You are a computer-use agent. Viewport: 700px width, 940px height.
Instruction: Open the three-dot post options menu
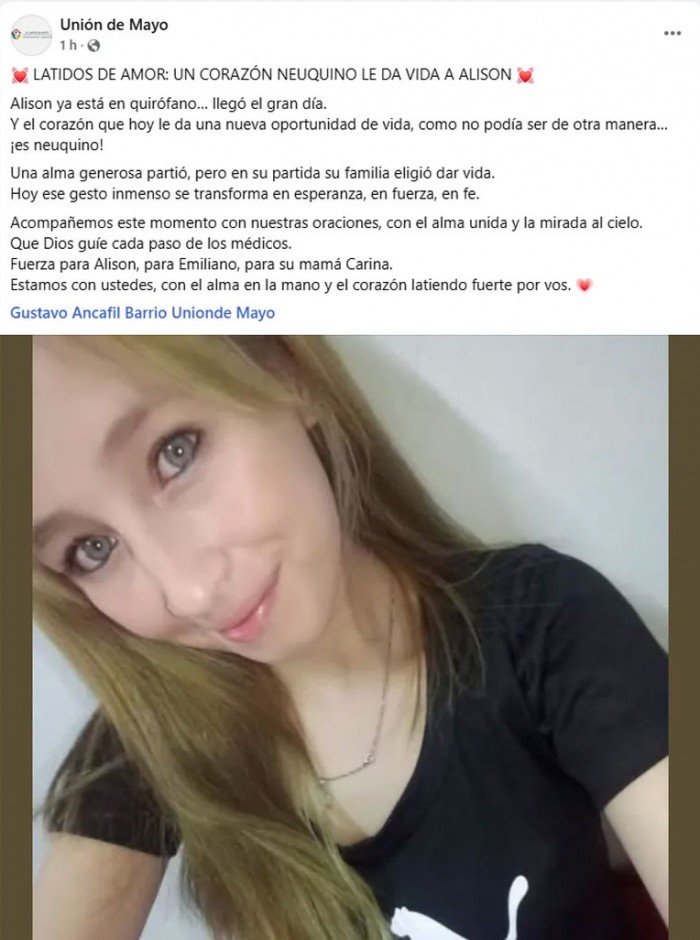tap(672, 34)
